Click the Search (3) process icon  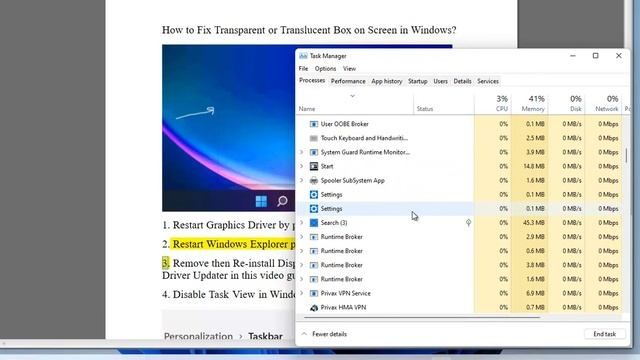[x=313, y=223]
